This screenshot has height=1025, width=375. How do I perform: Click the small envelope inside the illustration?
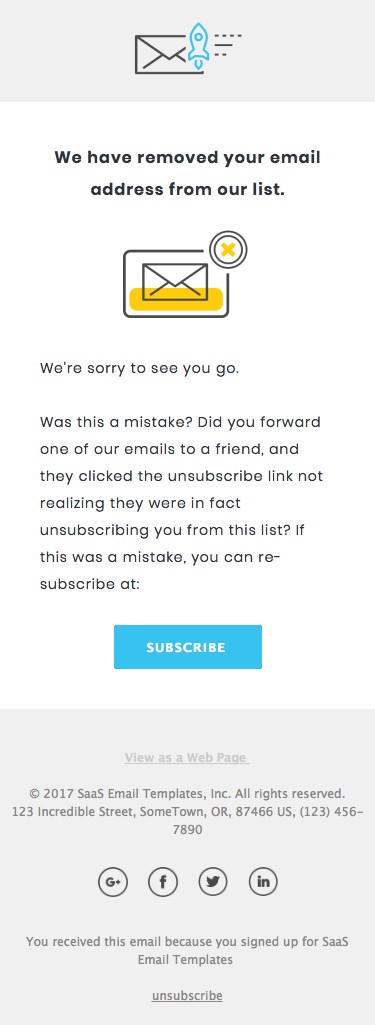[x=175, y=282]
